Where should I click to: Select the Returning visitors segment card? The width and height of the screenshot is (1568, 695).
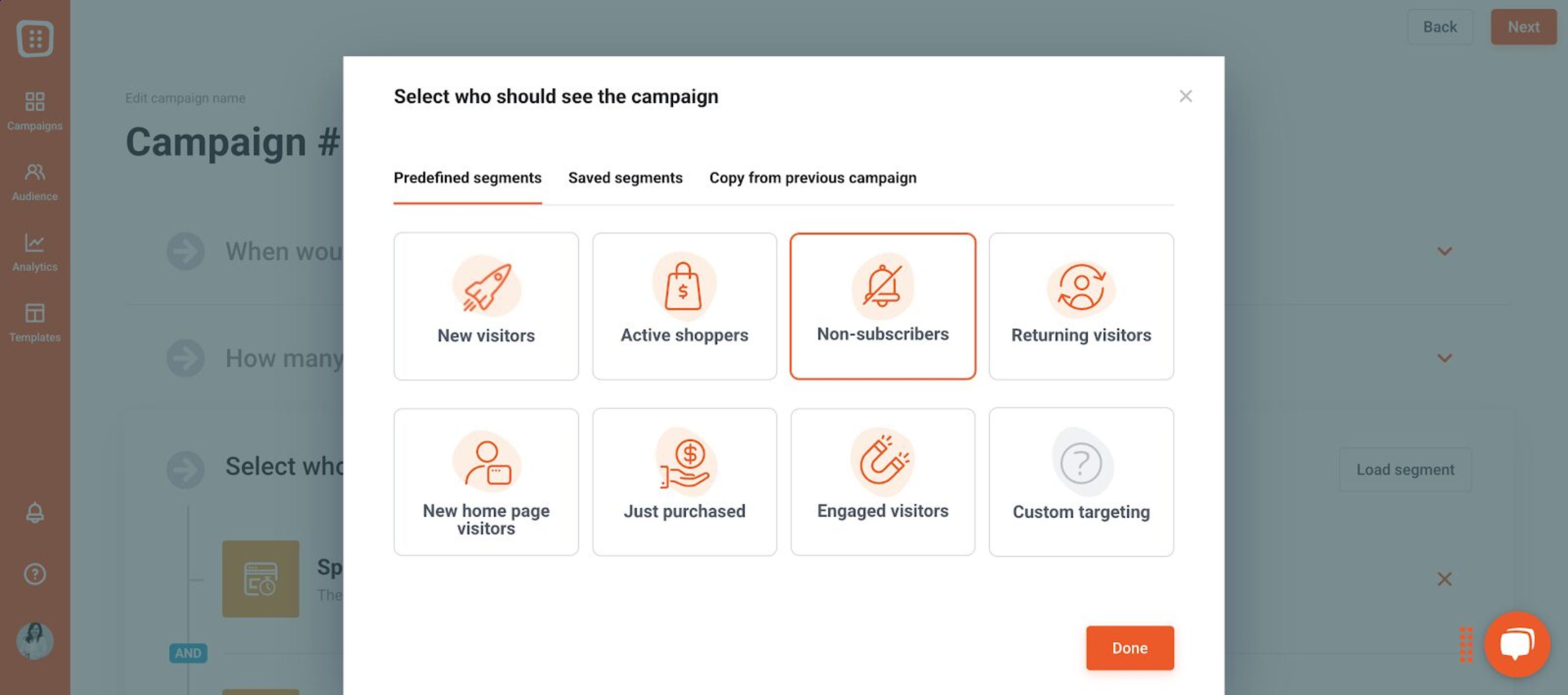click(1081, 306)
